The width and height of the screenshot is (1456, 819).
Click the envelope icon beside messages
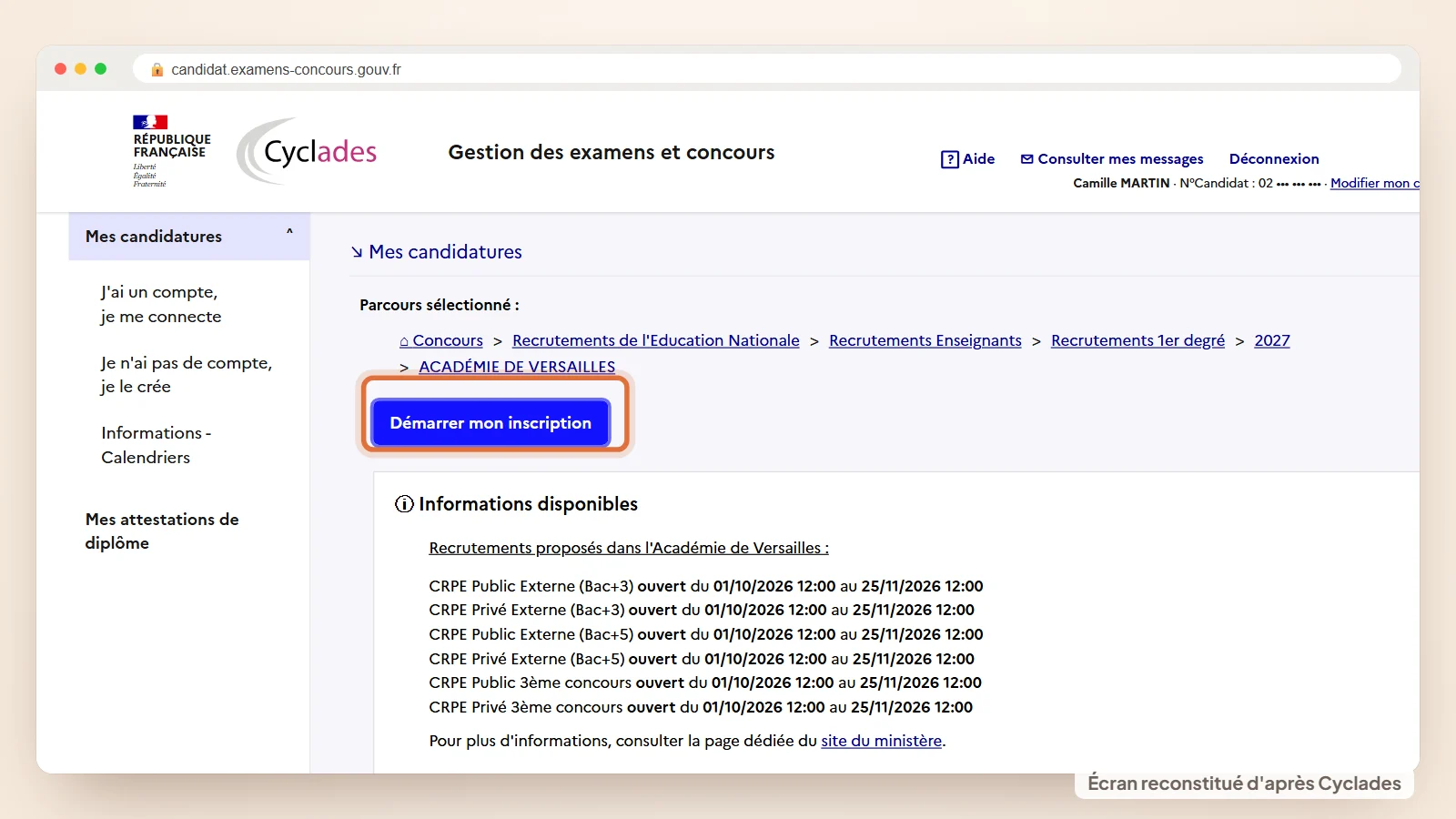(x=1026, y=159)
